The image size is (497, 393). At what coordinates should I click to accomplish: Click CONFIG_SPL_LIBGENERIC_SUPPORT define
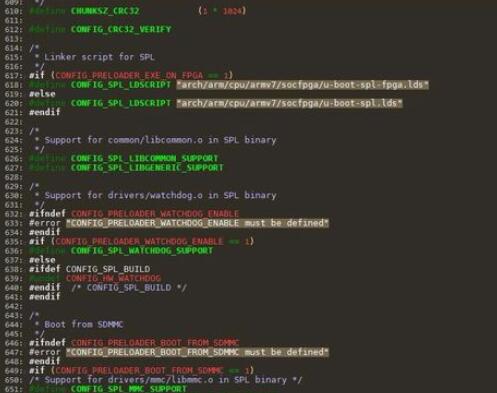coord(147,168)
